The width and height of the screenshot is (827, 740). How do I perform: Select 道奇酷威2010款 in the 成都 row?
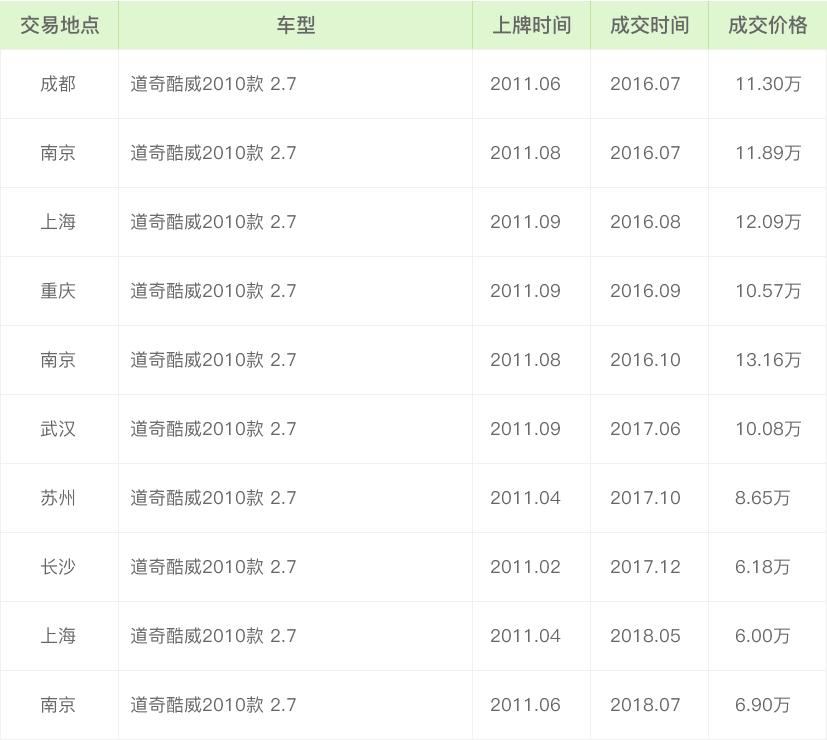click(197, 84)
